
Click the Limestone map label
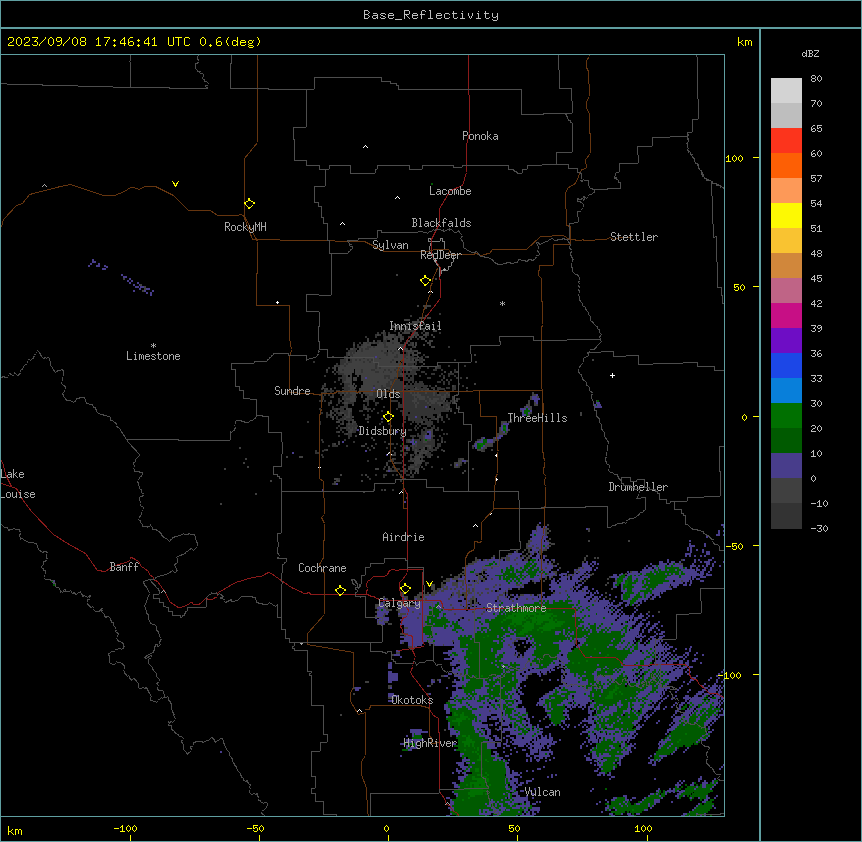(x=153, y=356)
